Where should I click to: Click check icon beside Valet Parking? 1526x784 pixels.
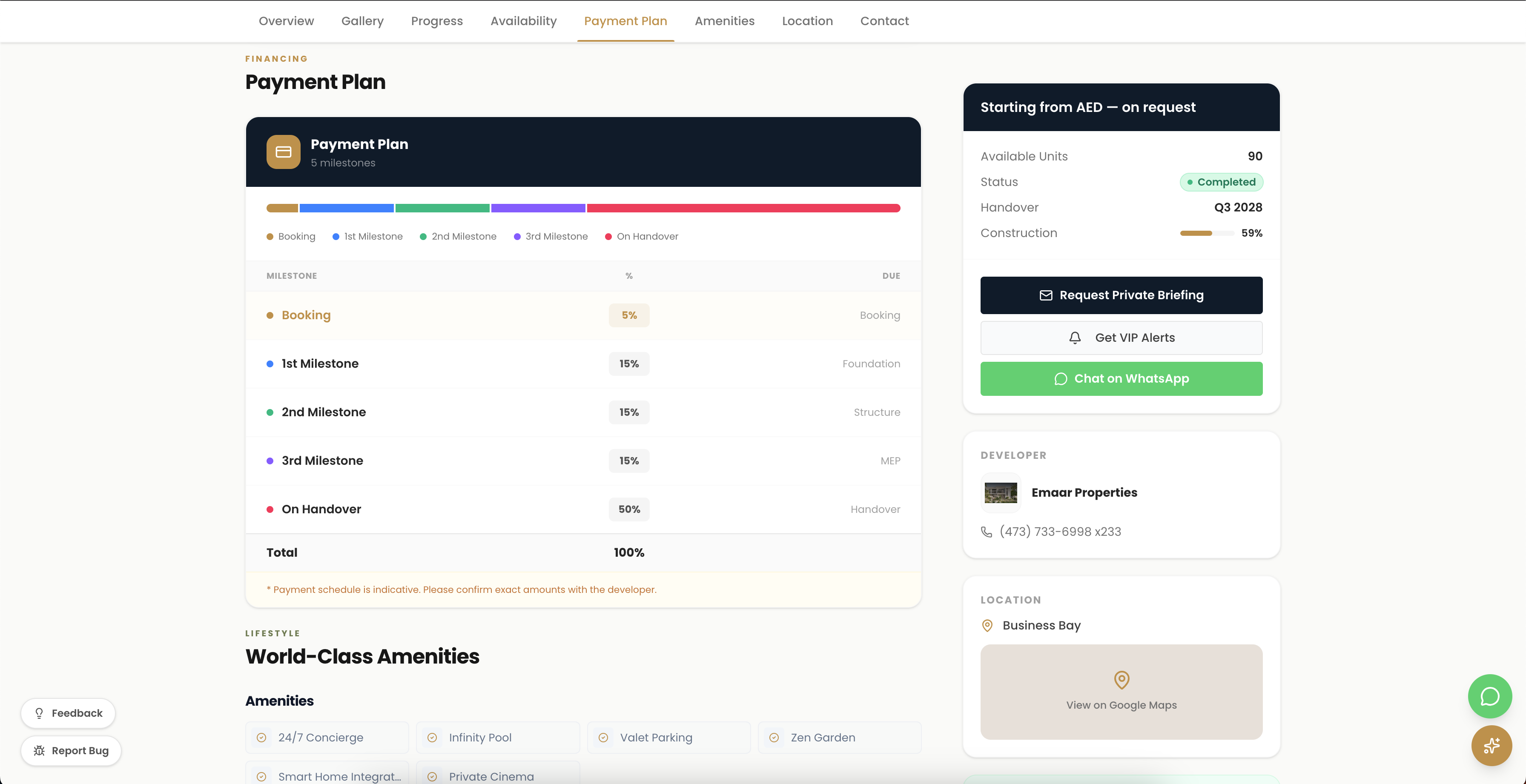pos(603,738)
